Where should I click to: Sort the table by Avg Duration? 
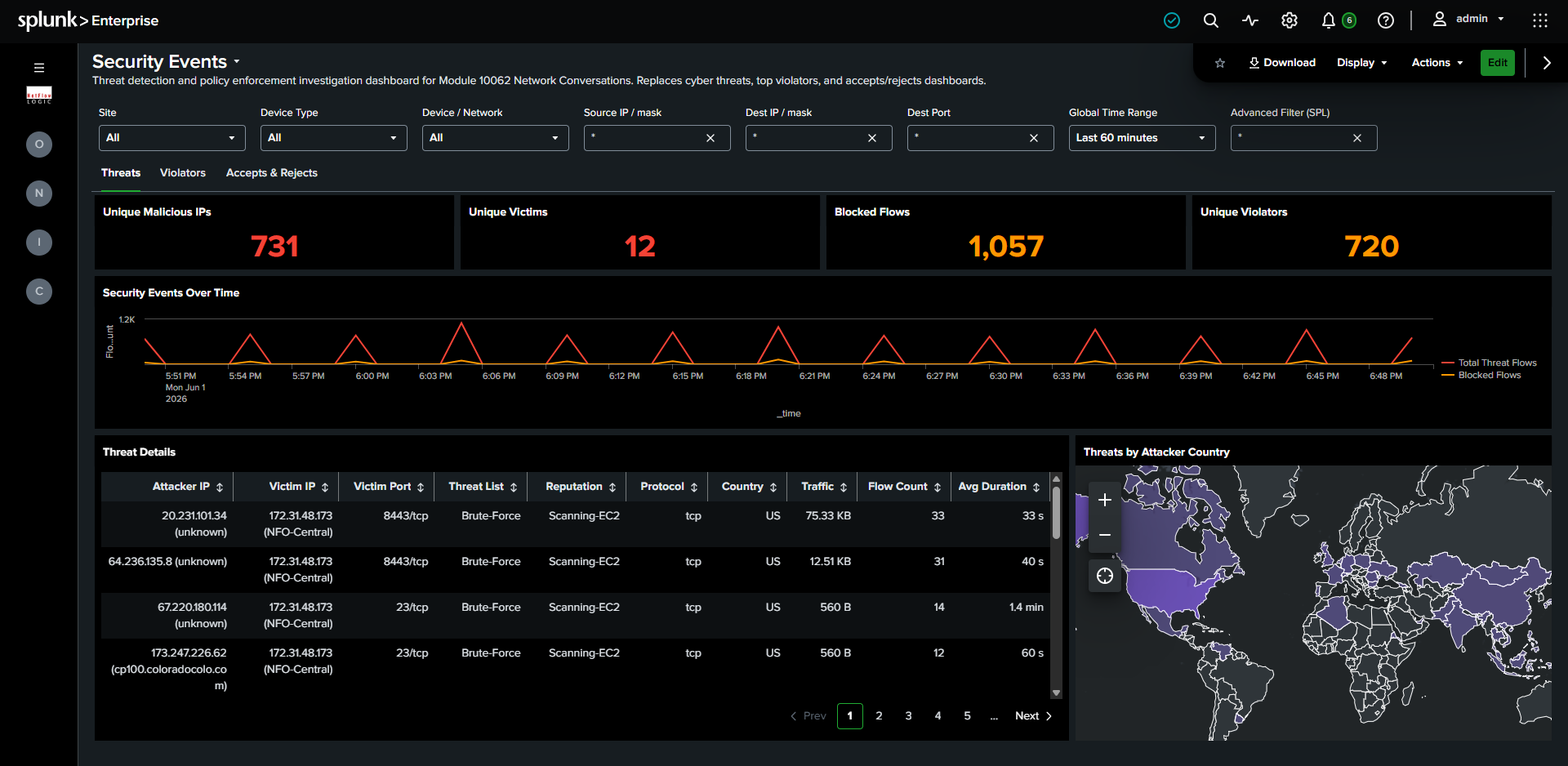click(x=999, y=487)
